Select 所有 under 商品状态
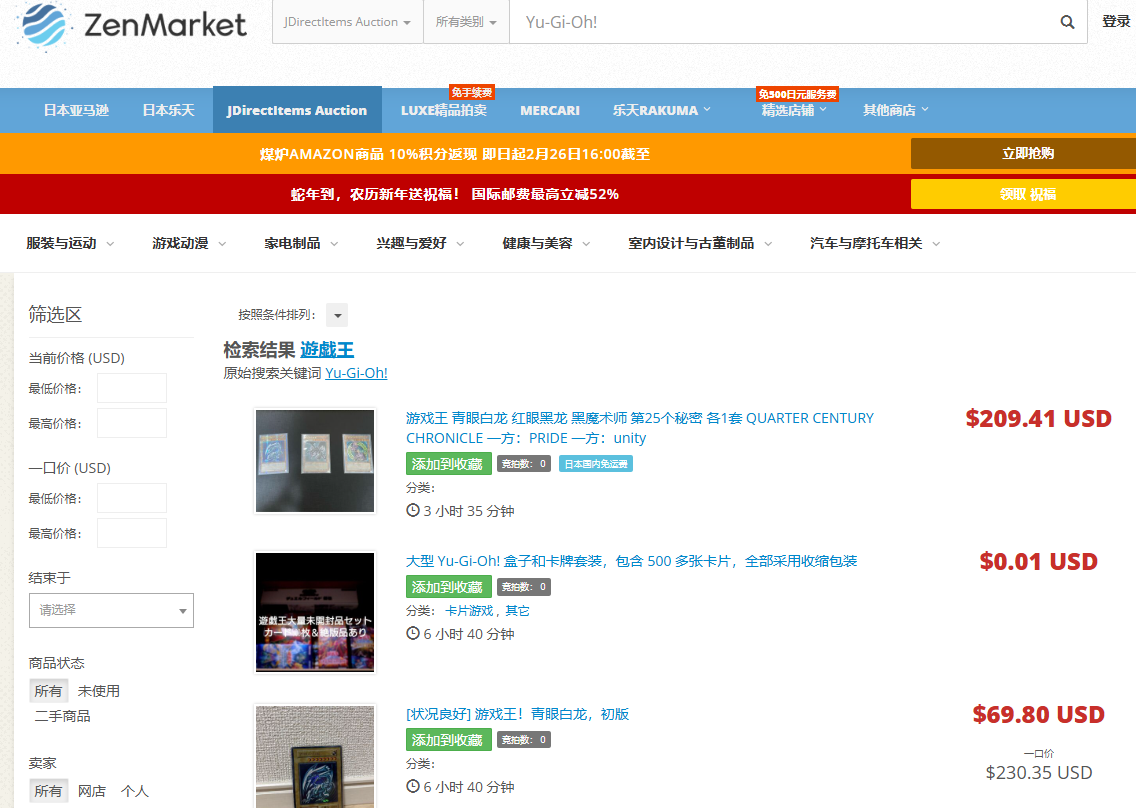Viewport: 1136px width, 808px height. [x=49, y=691]
